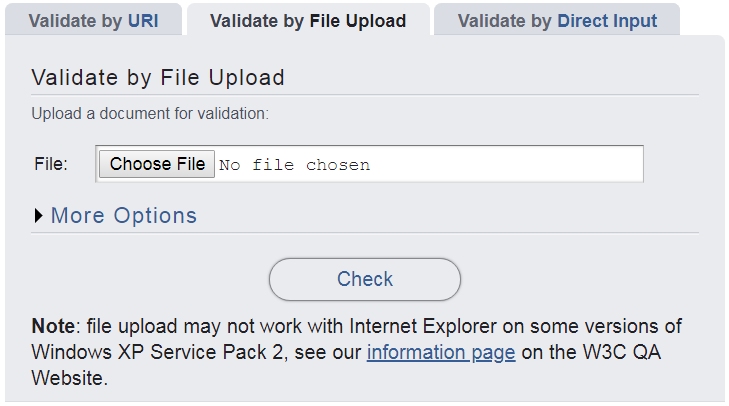Click the blue "URI" word in first tab
Screen dimensions: 729x406
143,21
